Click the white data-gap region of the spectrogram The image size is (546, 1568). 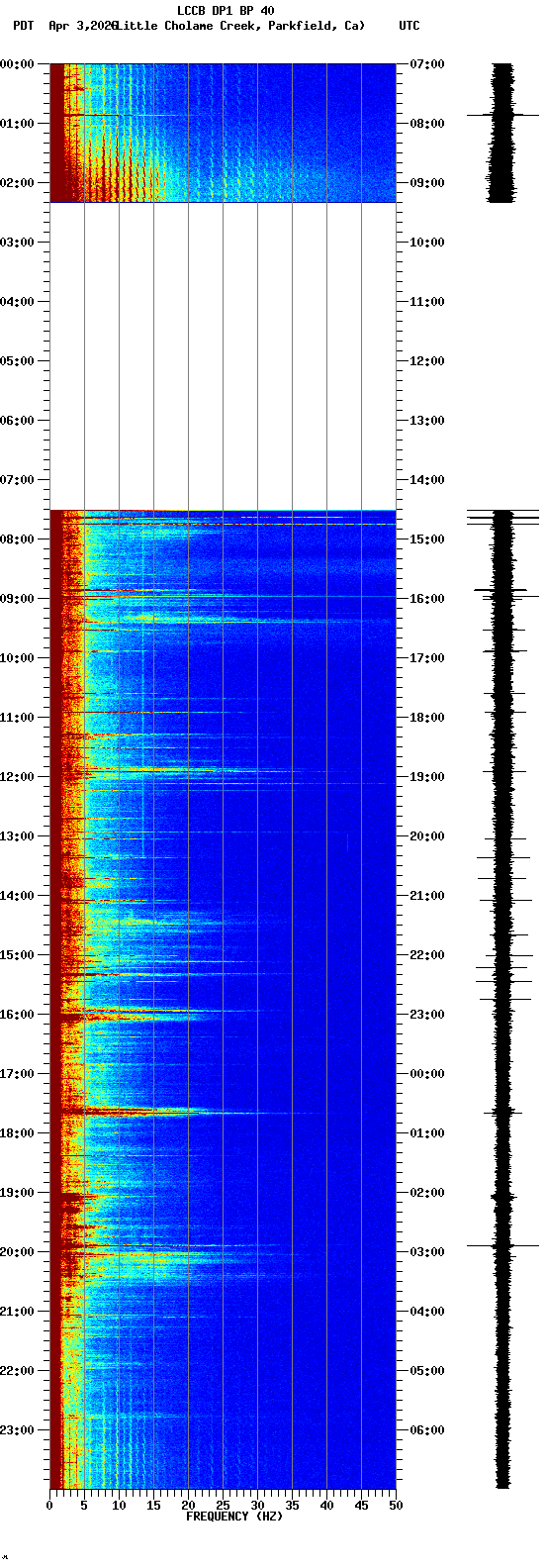click(x=223, y=356)
